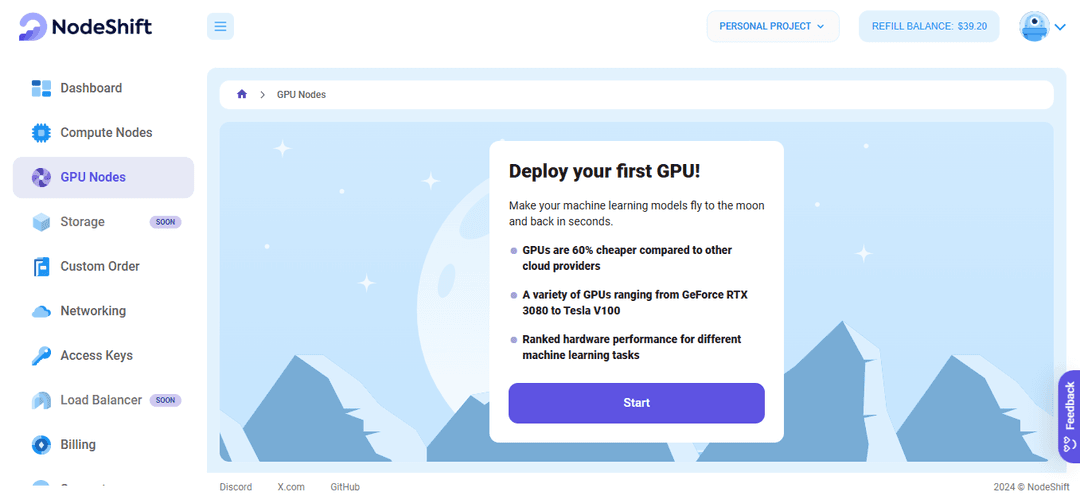Expand the chevron next to avatar
Screen dimensions: 1080x500
1060,28
